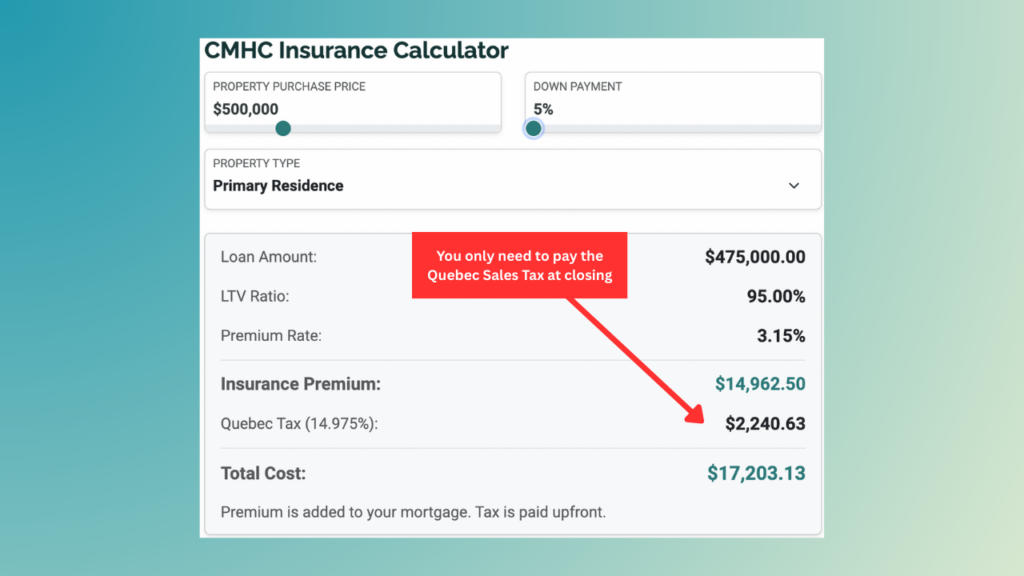Click the chevron arrow in Property Type dropdown
Viewport: 1024px width, 576px height.
pyautogui.click(x=794, y=186)
